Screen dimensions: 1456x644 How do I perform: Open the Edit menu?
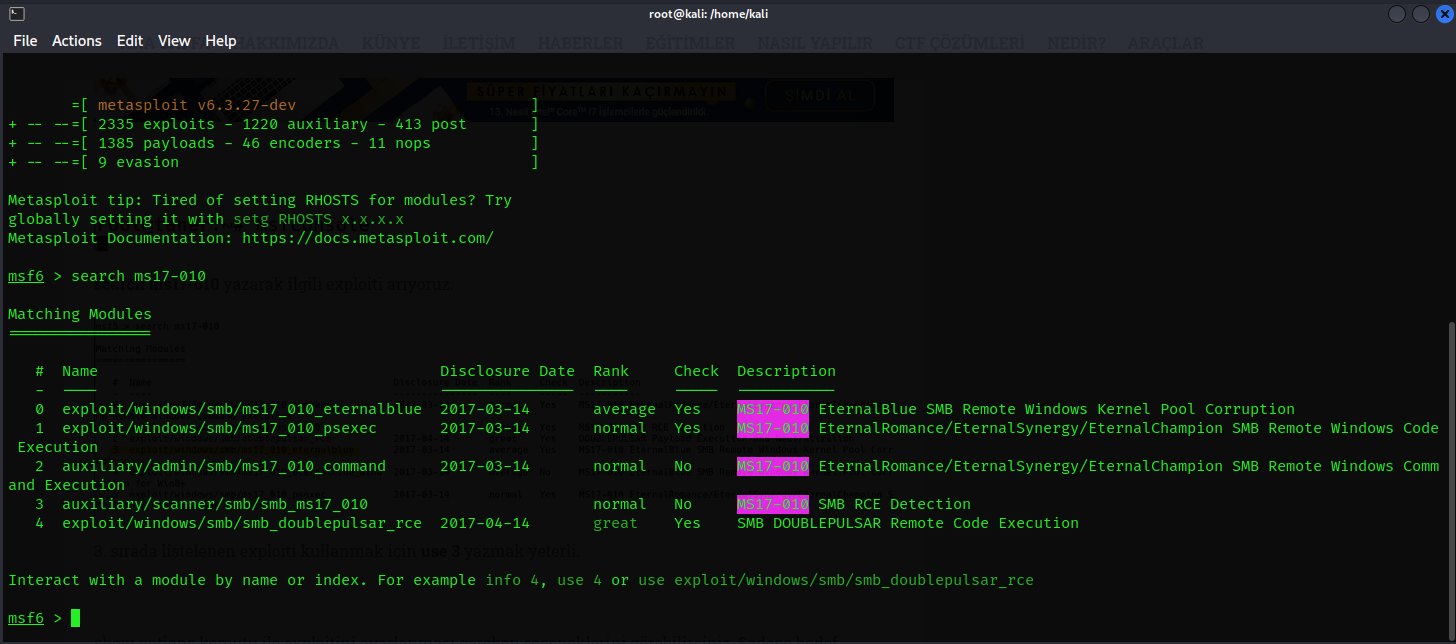pos(130,41)
